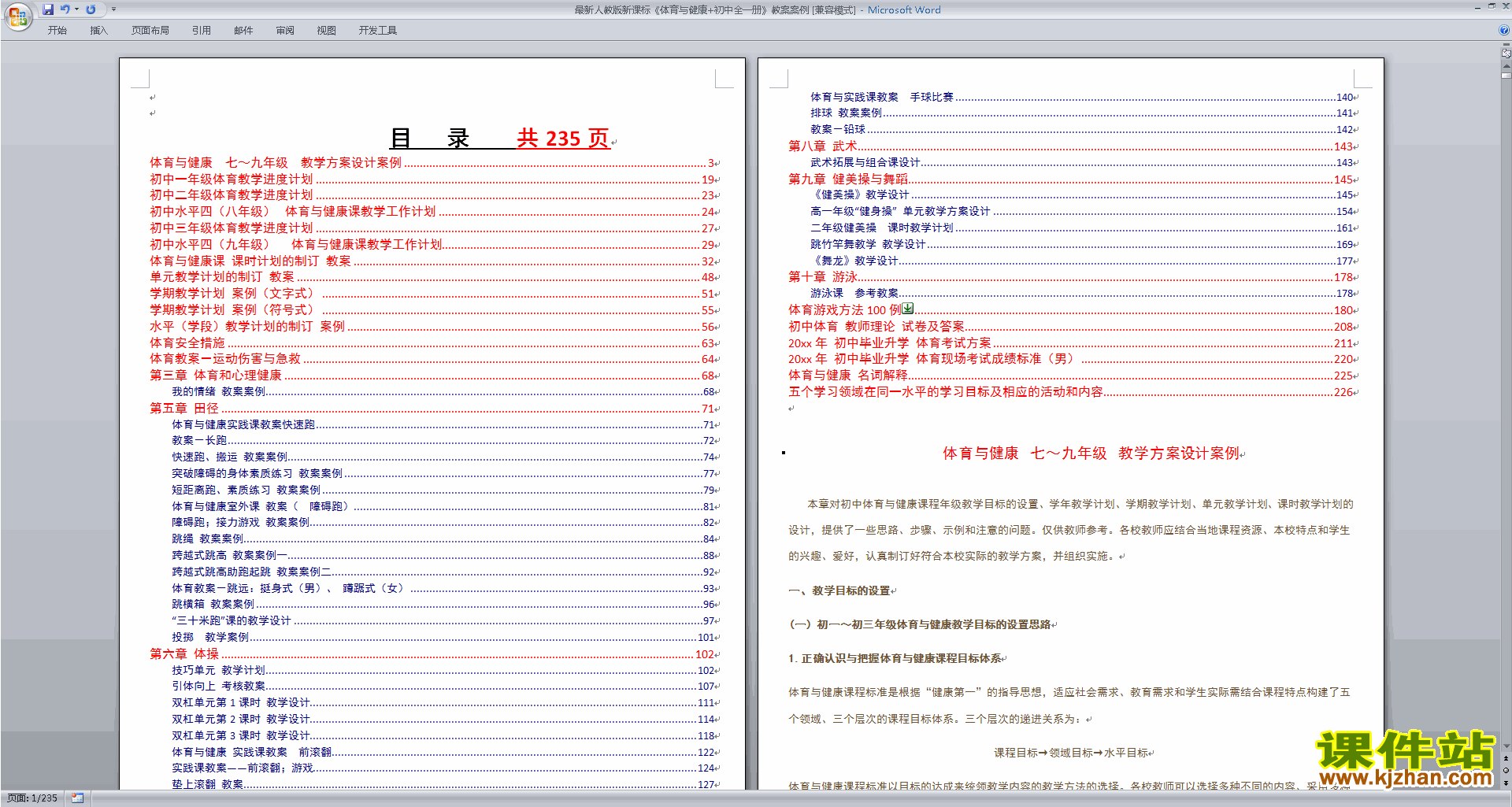Viewport: 1512px width, 807px height.
Task: Switch to the 引用 tab
Action: 201,30
